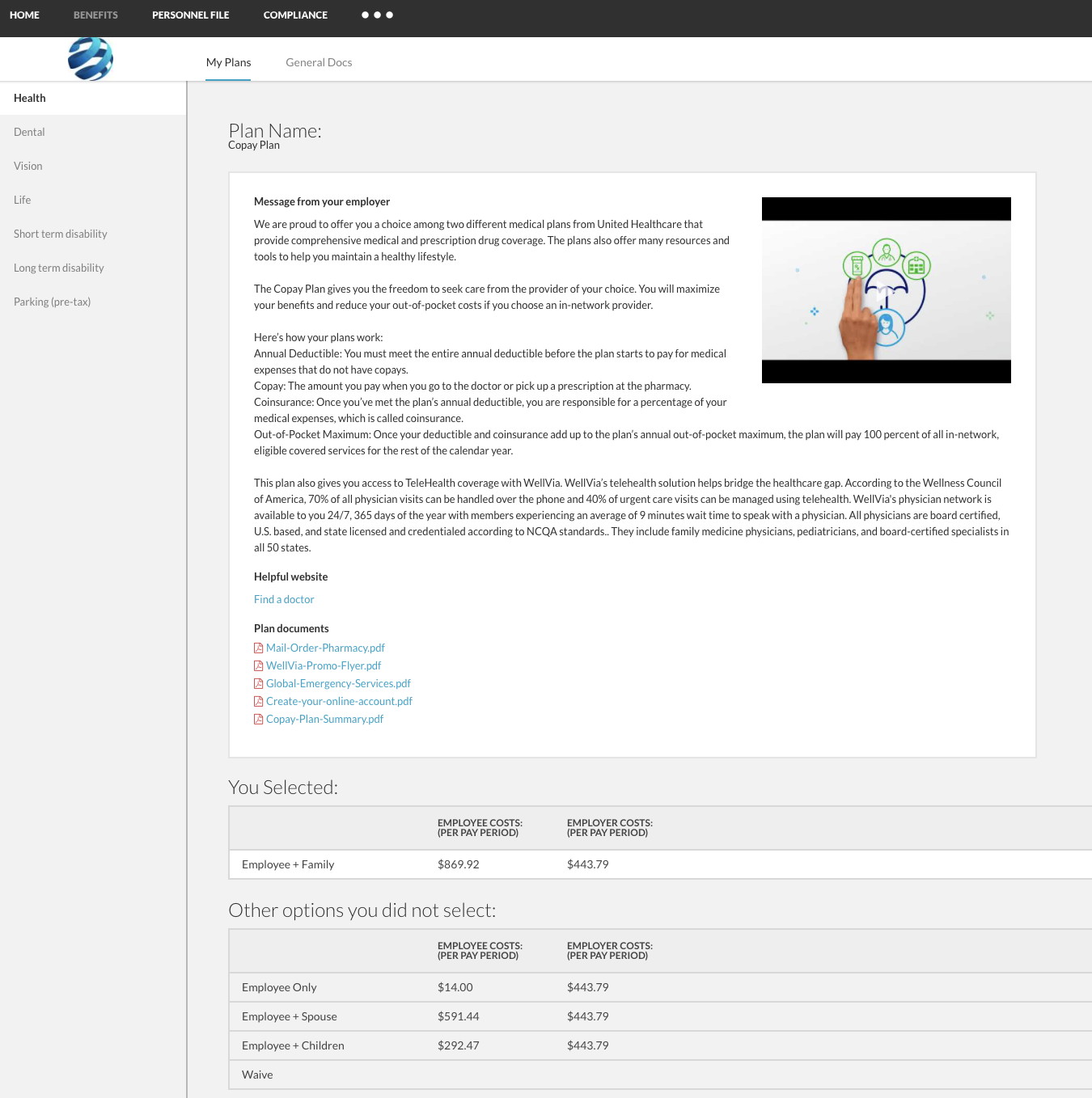Screen dimensions: 1092x1098
Task: Click the Employee + Spouse option label
Action: [x=290, y=1016]
